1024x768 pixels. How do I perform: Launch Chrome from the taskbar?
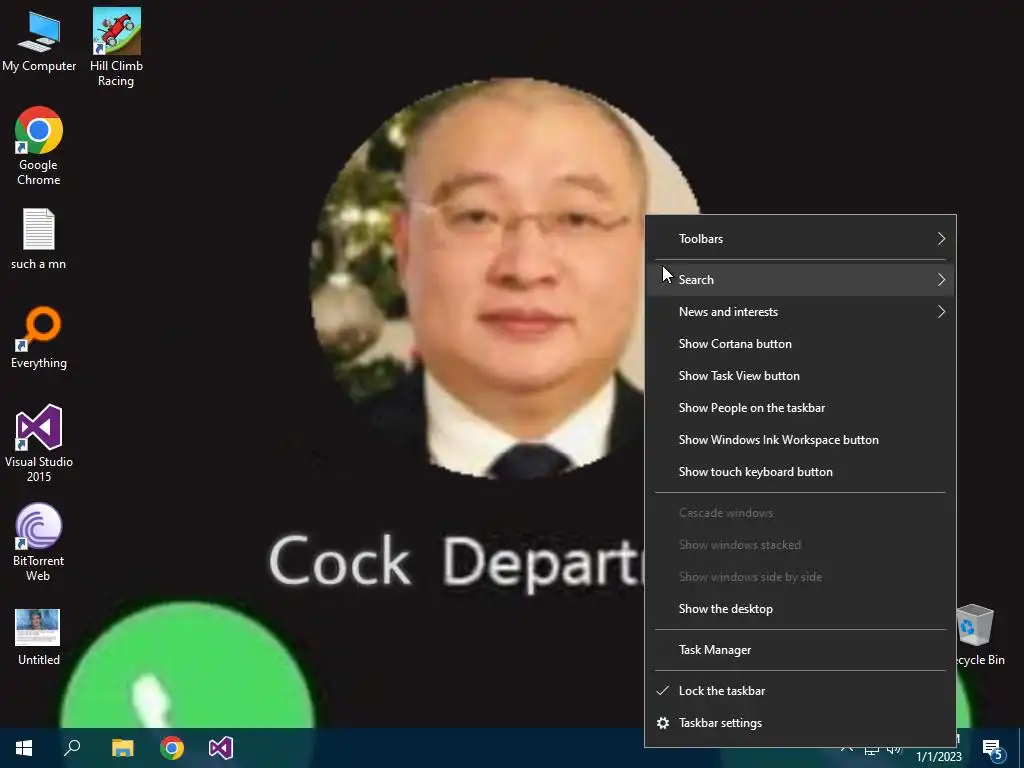pos(172,748)
